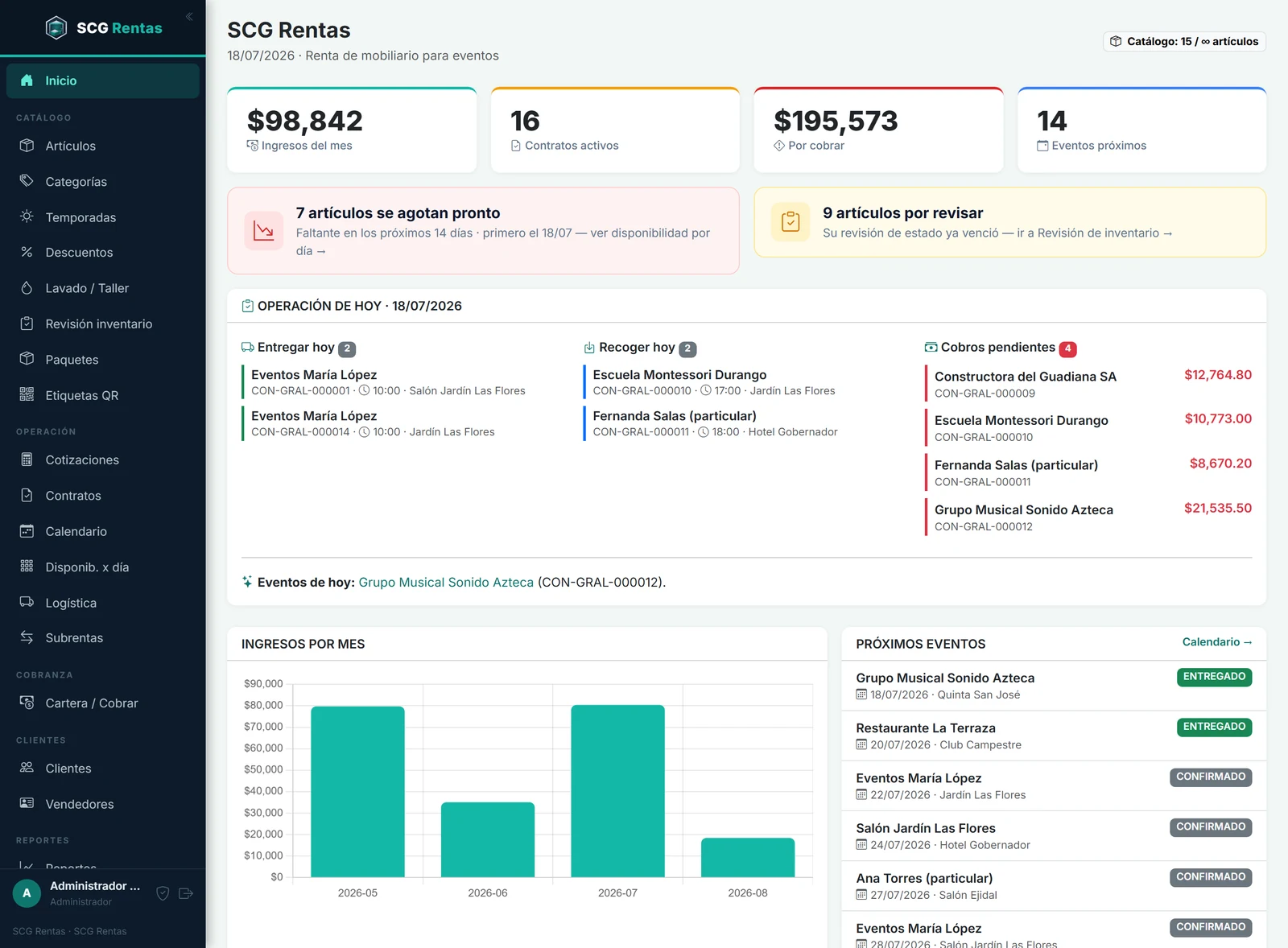This screenshot has height=948, width=1288.
Task: Click the Catálogo: 15 / ∞ artículos button
Action: pyautogui.click(x=1184, y=41)
